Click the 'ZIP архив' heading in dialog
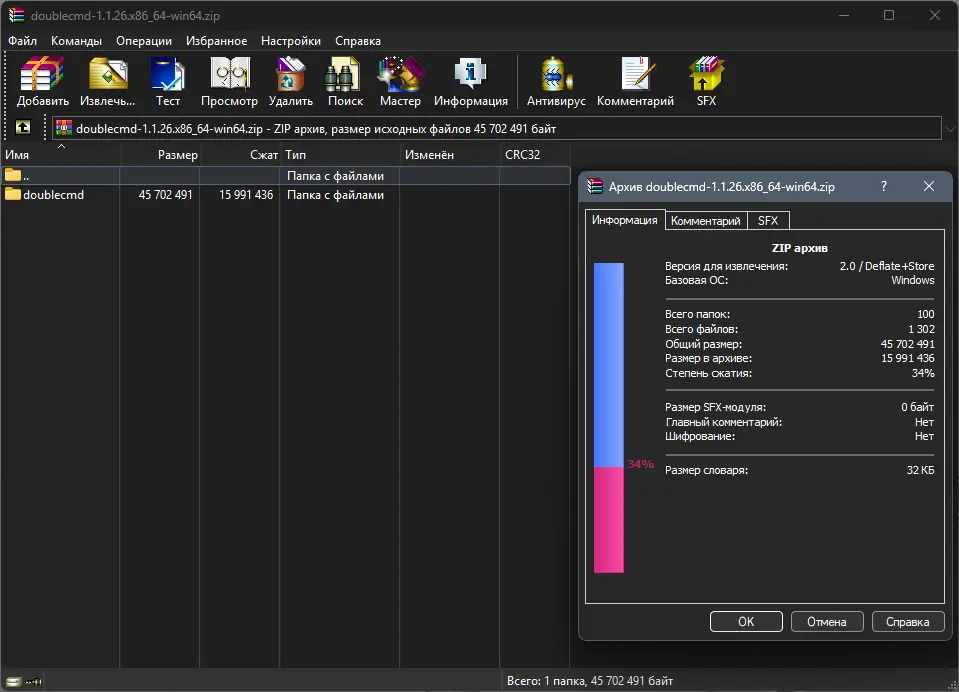This screenshot has height=692, width=959. click(x=799, y=248)
